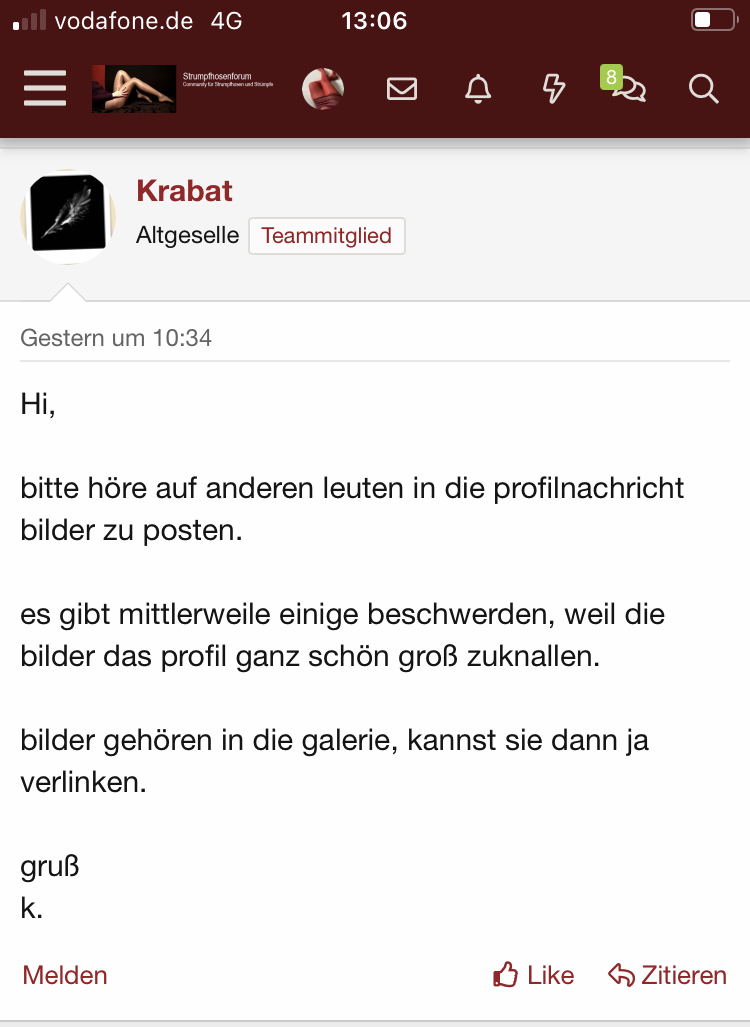This screenshot has height=1027, width=750.
Task: View Krabat's feather avatar picture
Action: 68,217
